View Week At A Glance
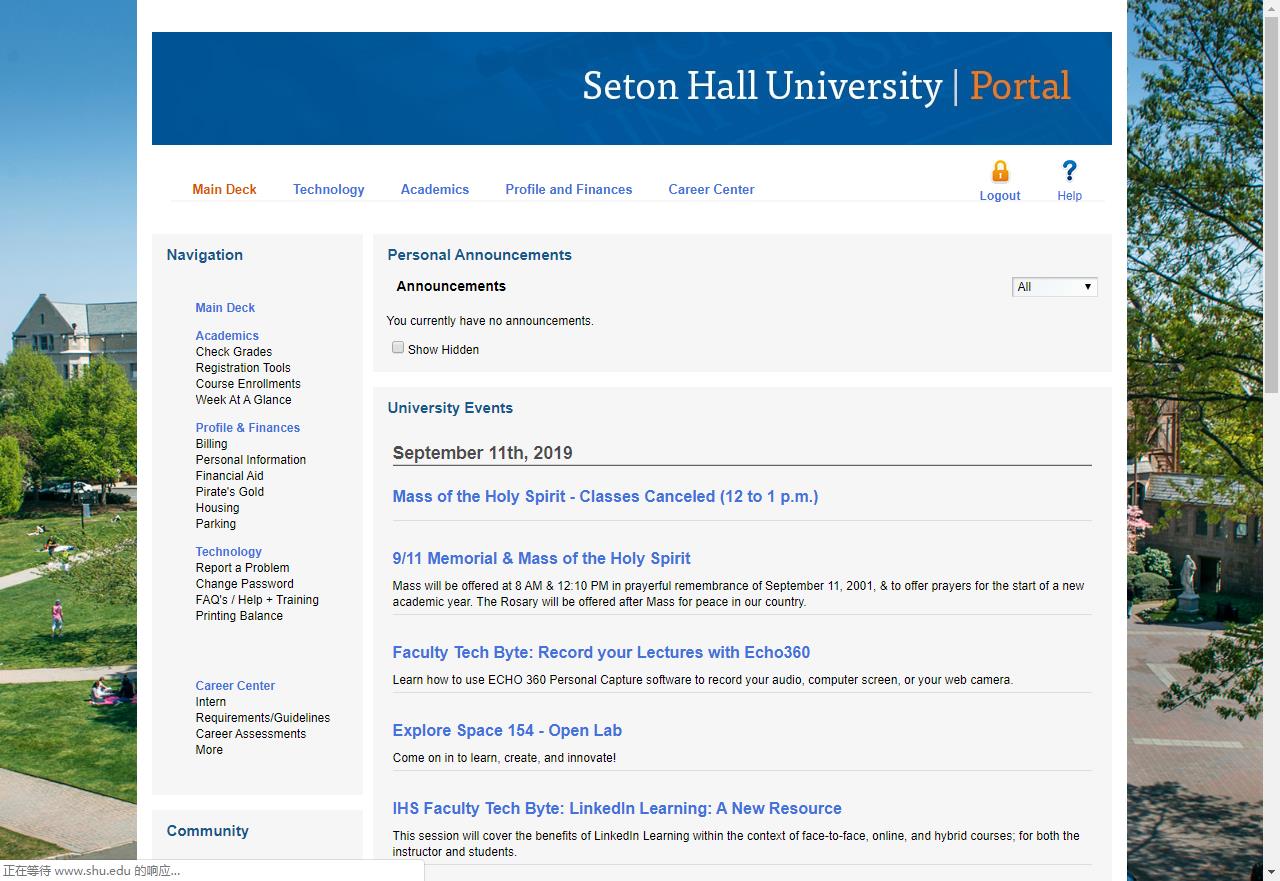1280x881 pixels. (x=244, y=400)
